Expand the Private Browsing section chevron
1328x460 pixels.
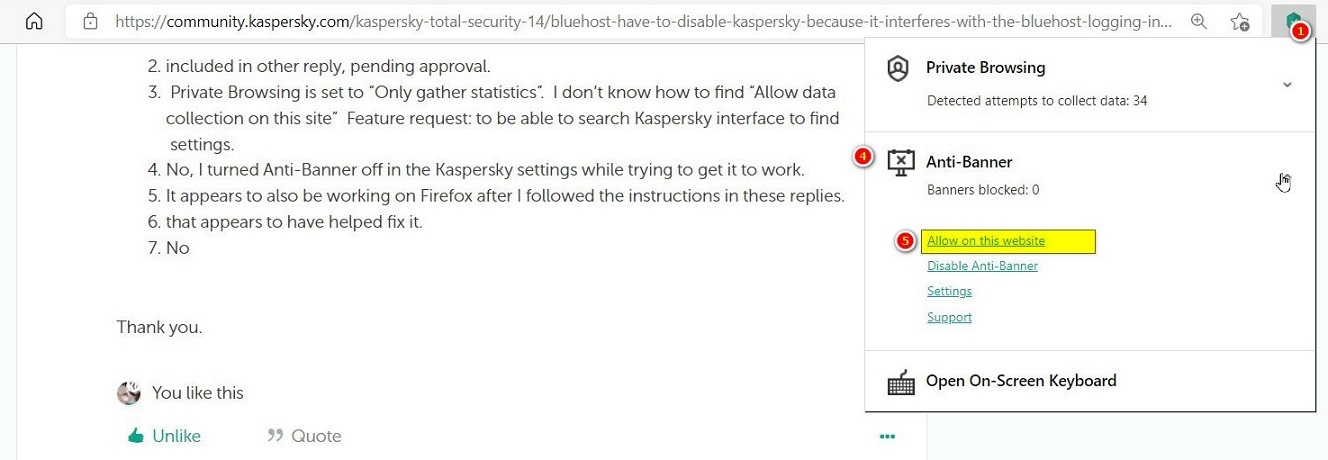click(1287, 85)
